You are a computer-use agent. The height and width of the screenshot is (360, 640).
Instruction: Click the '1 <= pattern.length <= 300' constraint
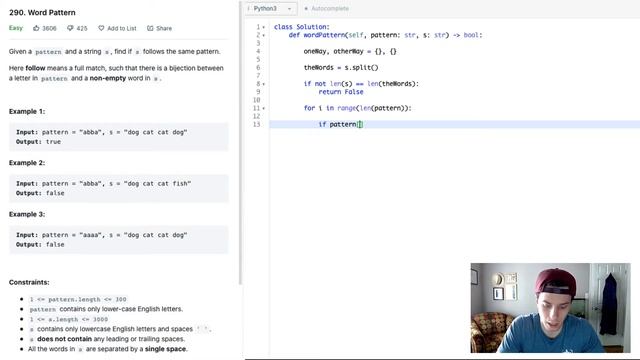pyautogui.click(x=78, y=299)
